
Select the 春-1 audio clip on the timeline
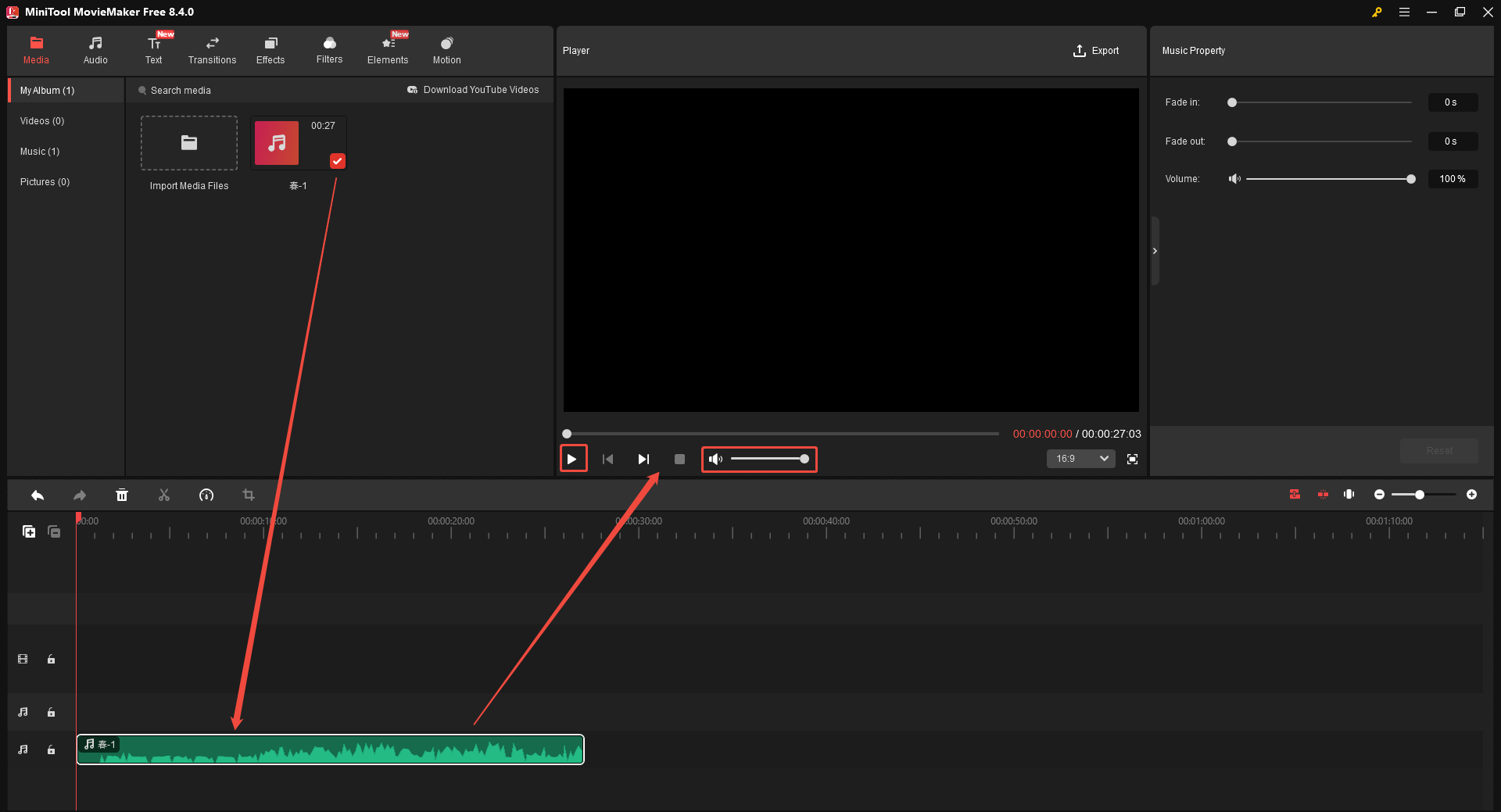point(328,749)
